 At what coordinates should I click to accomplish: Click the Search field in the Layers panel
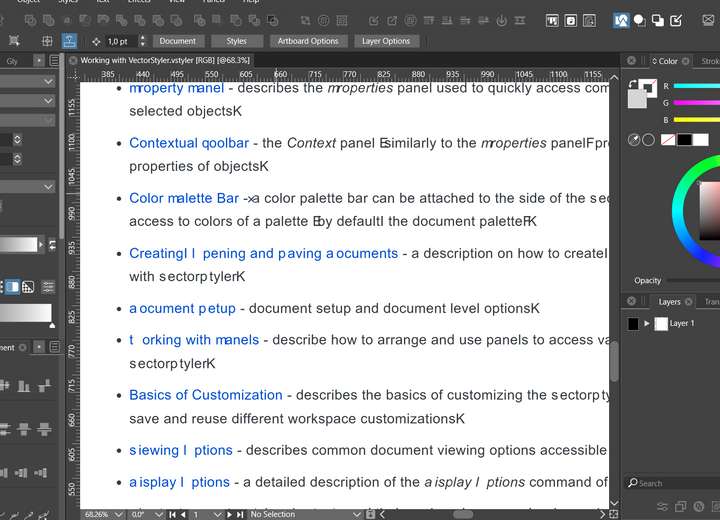673,483
